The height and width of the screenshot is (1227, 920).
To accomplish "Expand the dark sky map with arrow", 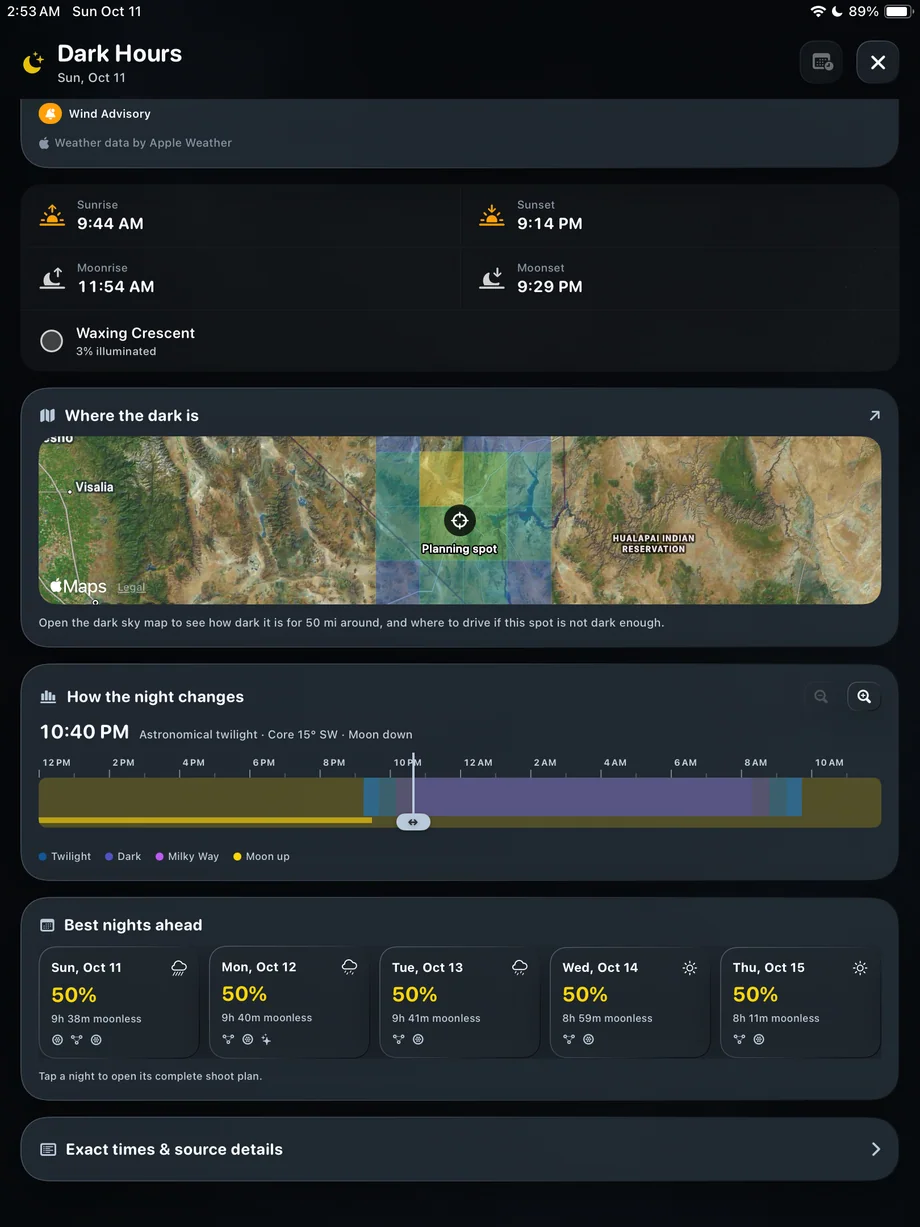I will click(874, 416).
